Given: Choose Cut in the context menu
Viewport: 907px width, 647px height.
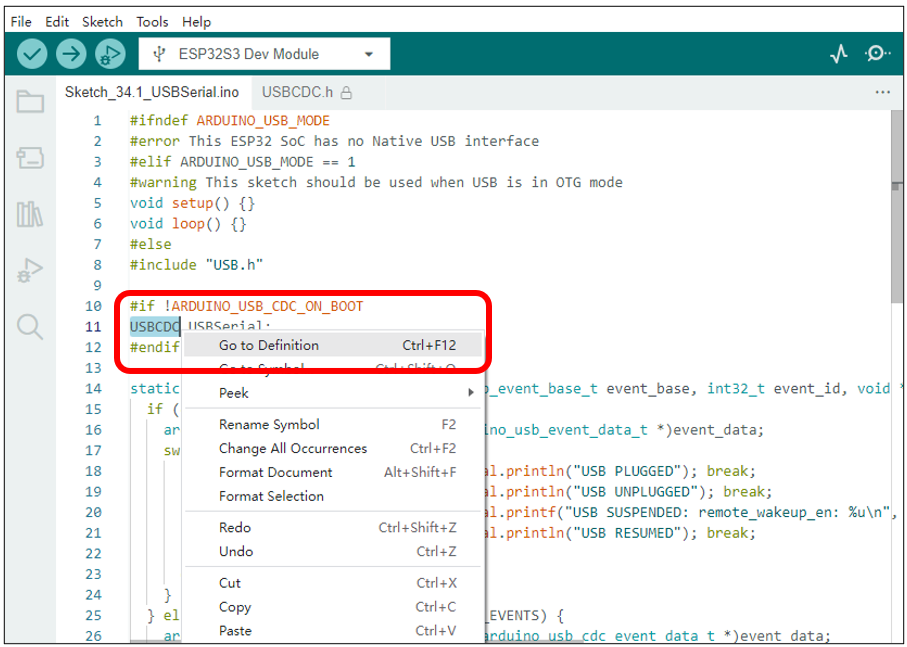Looking at the screenshot, I should coord(333,583).
